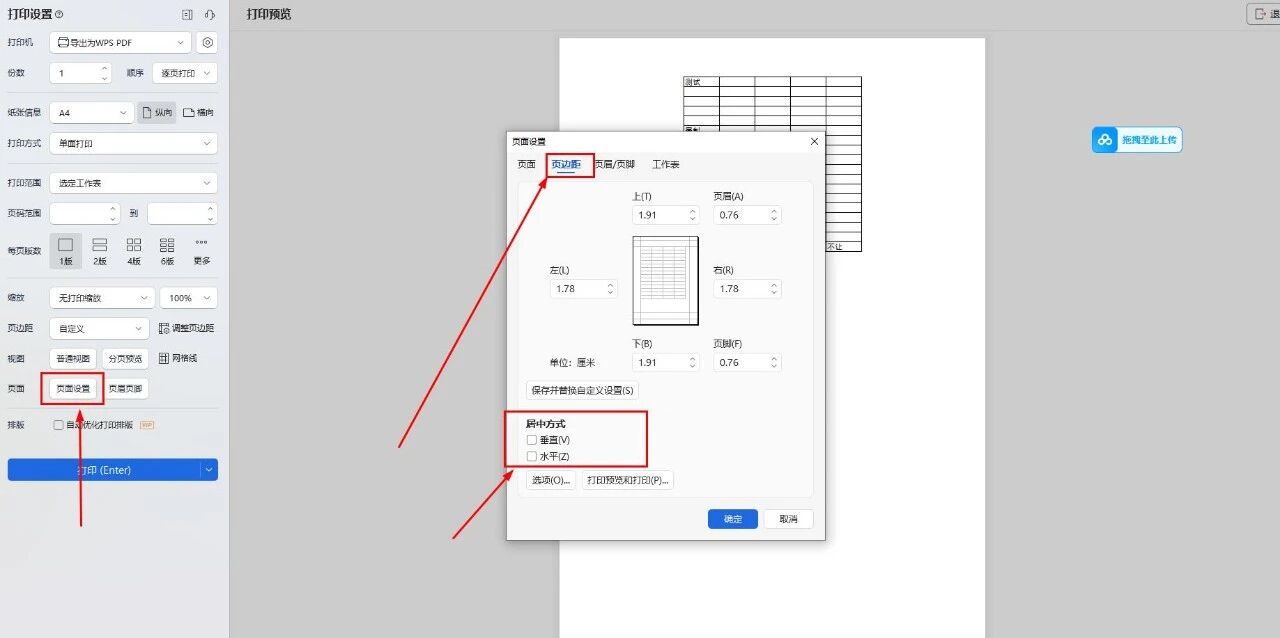Switch to 页眉/页脚 tab in dialog
Screen dimensions: 1280x638
pos(614,164)
